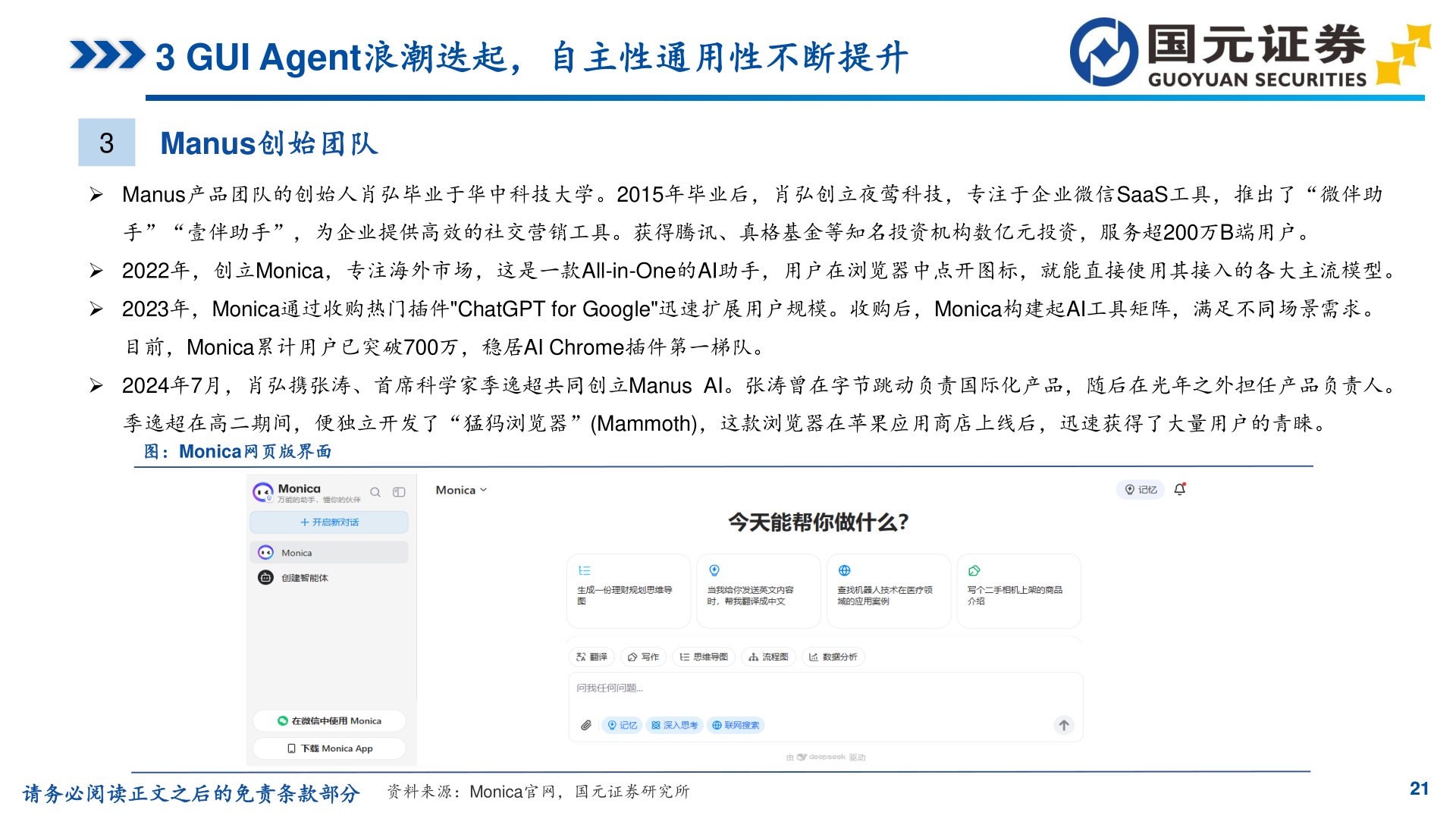The width and height of the screenshot is (1456, 819).
Task: Select the Monica chat item in sidebar
Action: [x=329, y=552]
